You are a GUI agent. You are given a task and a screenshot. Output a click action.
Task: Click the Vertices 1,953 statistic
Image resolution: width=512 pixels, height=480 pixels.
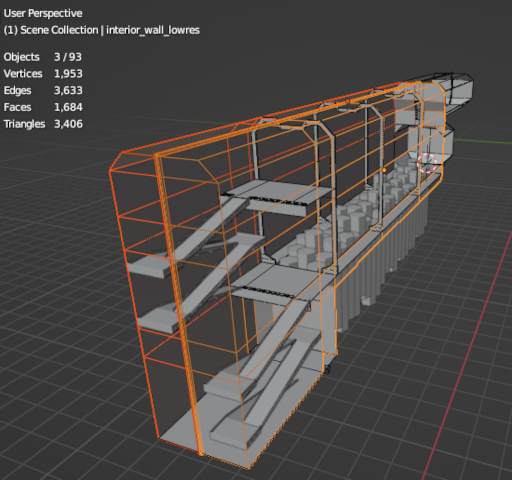coord(43,74)
